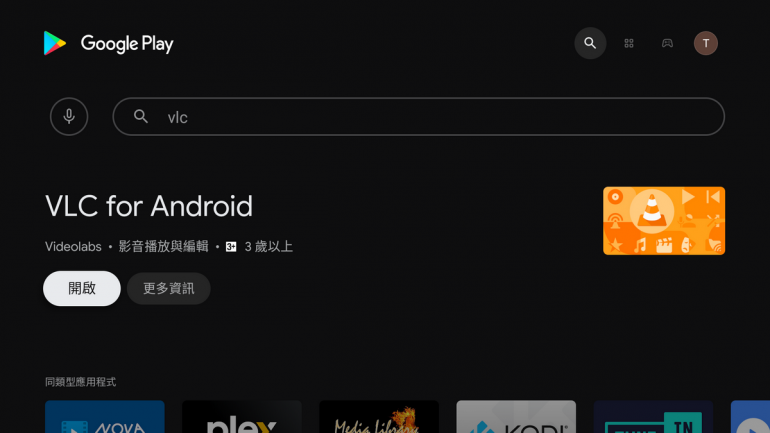Open the search magnifier button at top
Image resolution: width=770 pixels, height=433 pixels.
click(x=590, y=43)
